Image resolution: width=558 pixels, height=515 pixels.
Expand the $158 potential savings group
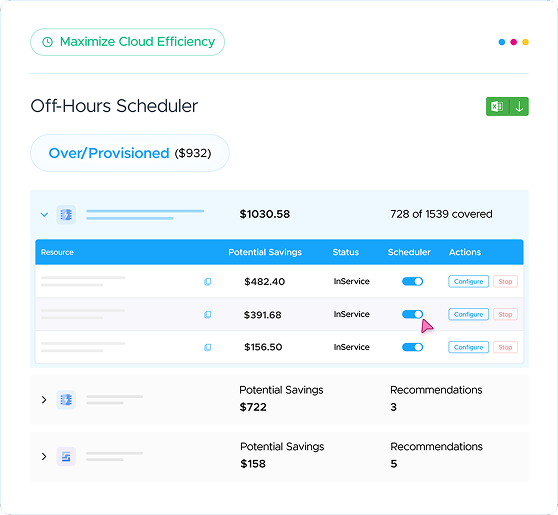tap(44, 456)
